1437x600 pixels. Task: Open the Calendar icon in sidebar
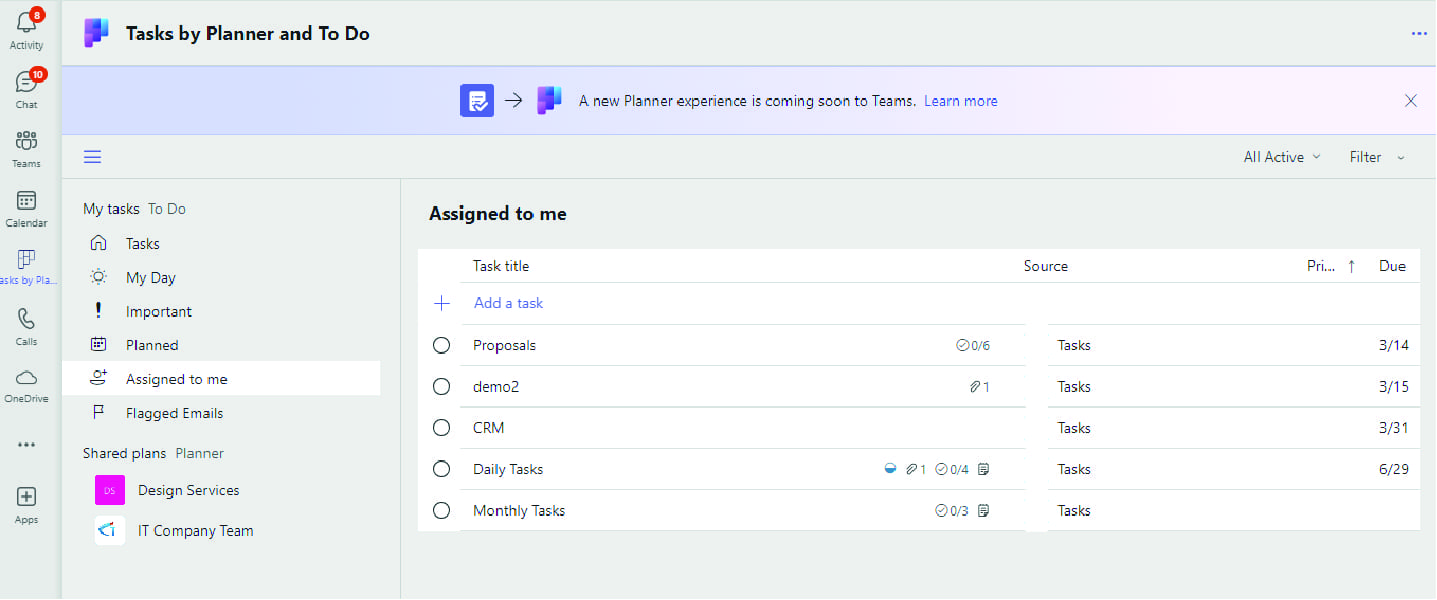click(27, 200)
